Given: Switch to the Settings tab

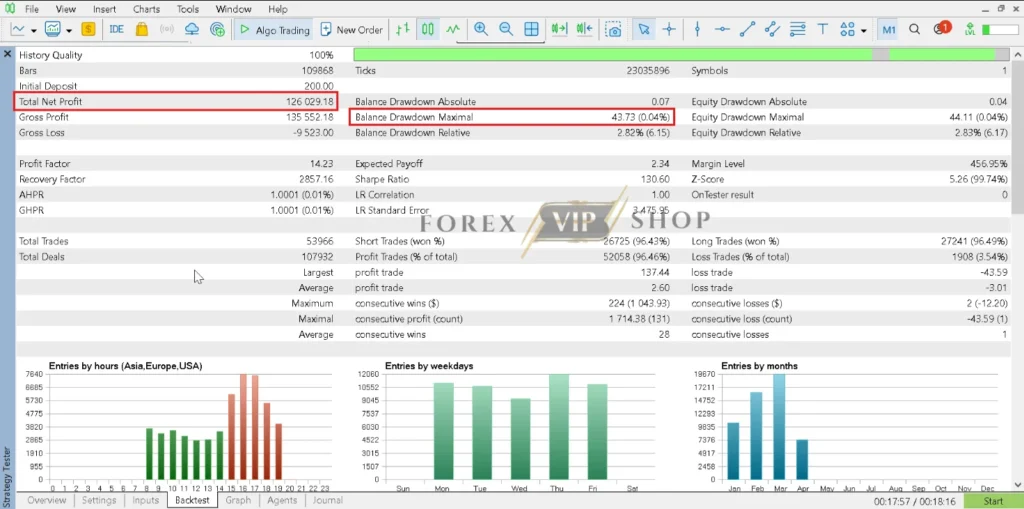Looking at the screenshot, I should 99,501.
